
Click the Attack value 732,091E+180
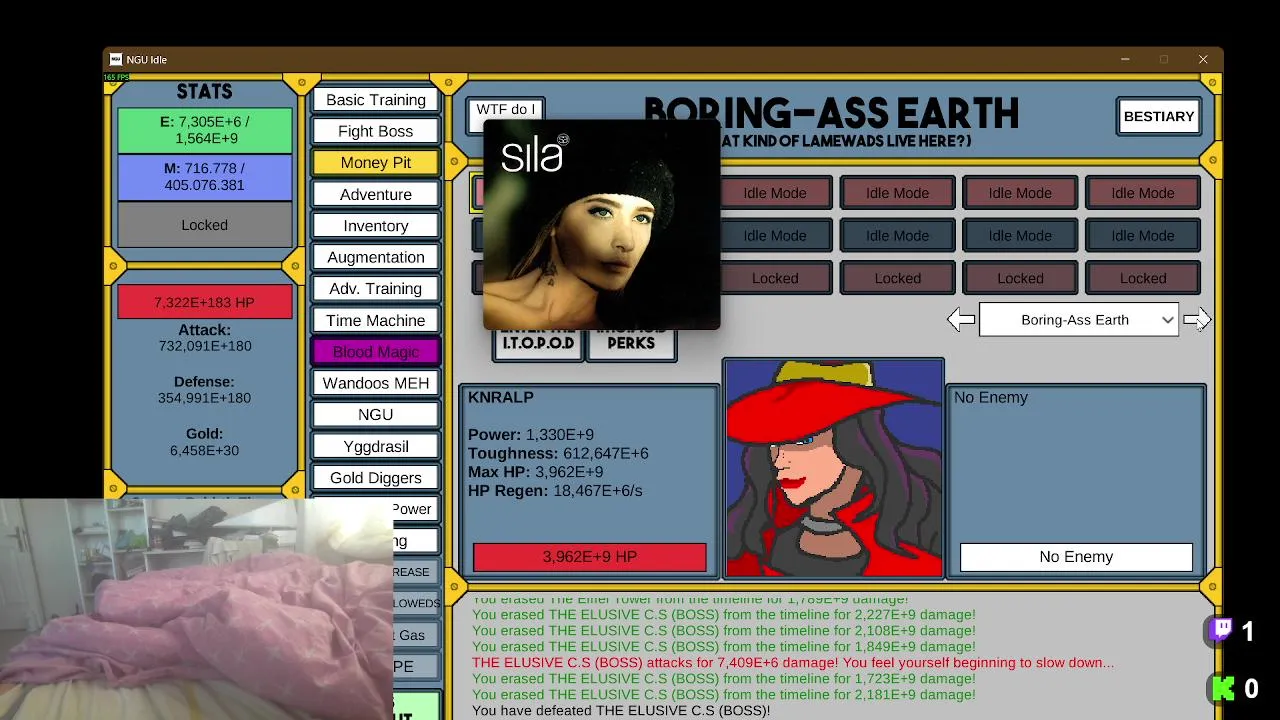click(x=205, y=346)
